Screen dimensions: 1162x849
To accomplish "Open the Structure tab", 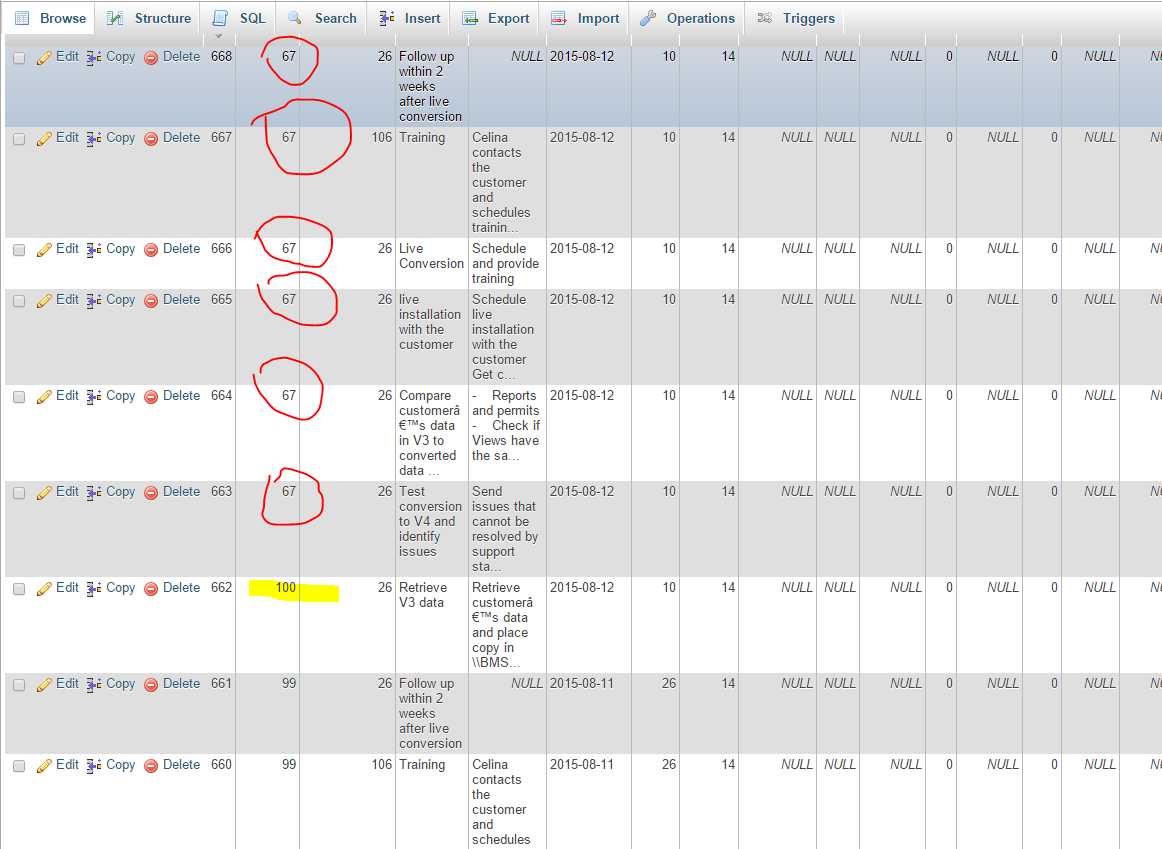I will click(x=149, y=18).
